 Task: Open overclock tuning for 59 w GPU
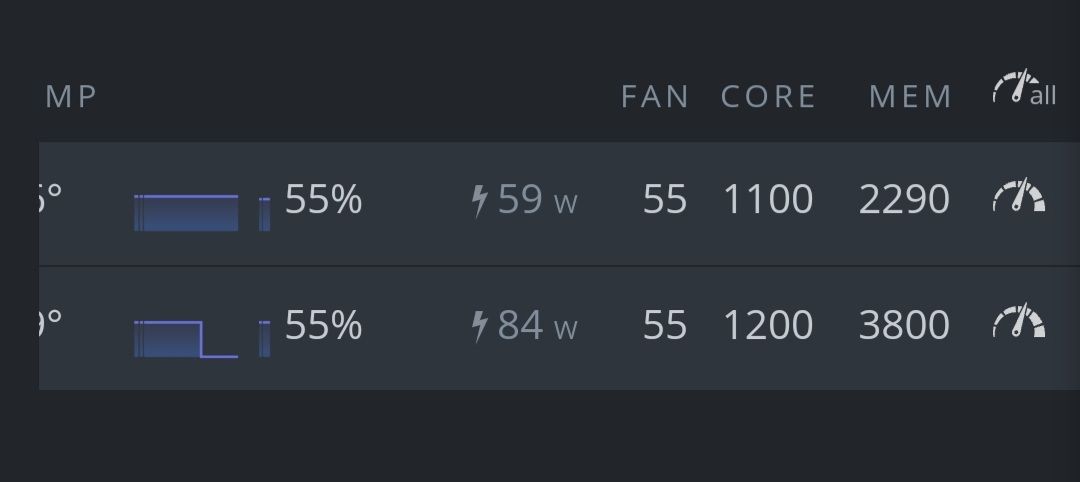[1019, 196]
